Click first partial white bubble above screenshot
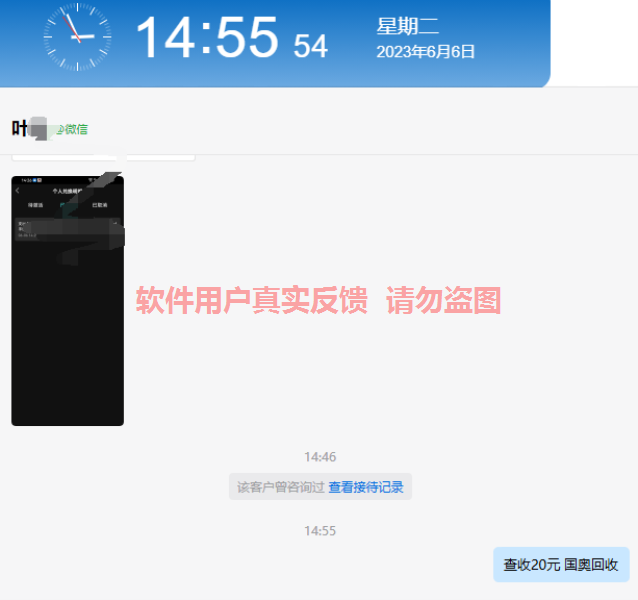This screenshot has width=638, height=600. click(65, 157)
